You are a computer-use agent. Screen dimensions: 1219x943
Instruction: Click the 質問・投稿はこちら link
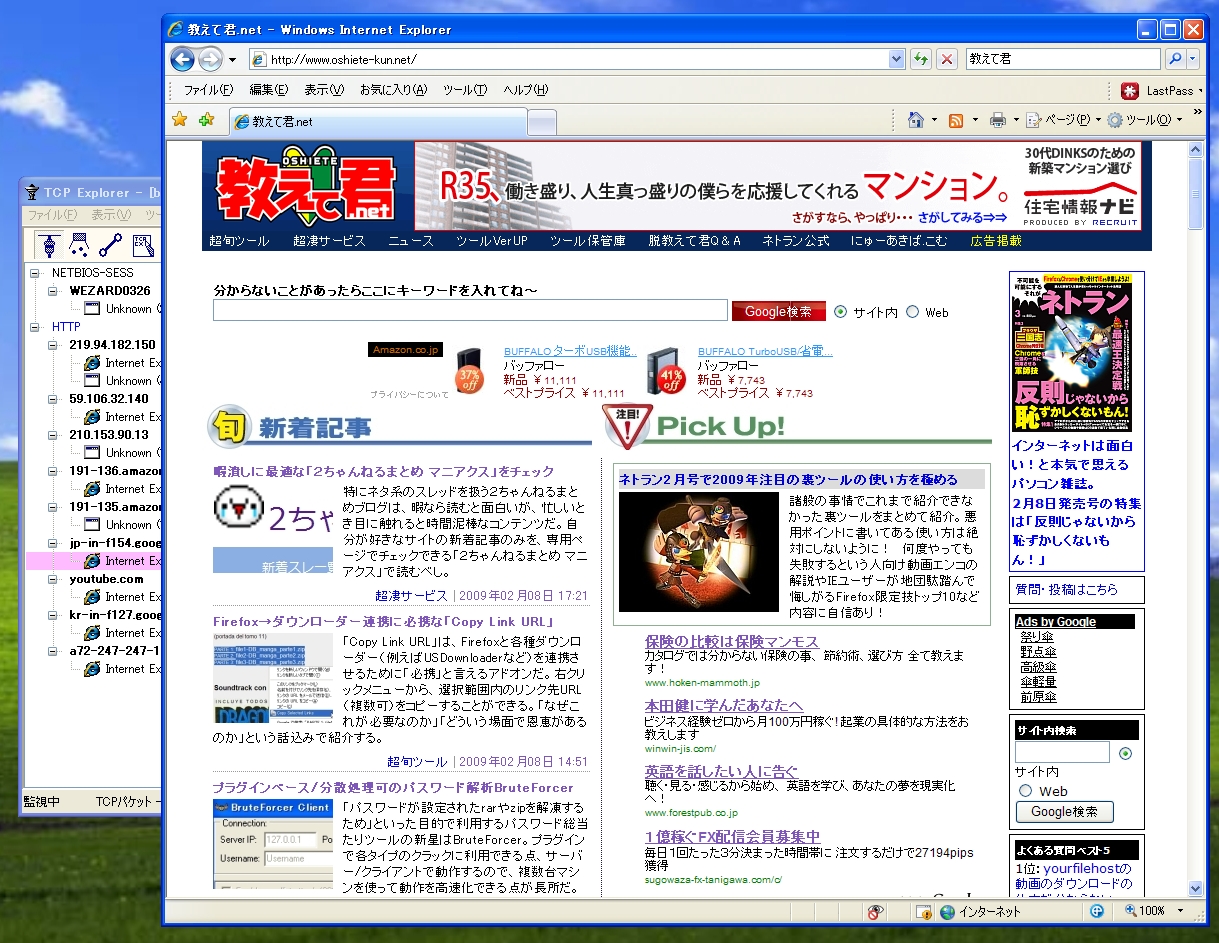(x=1066, y=590)
